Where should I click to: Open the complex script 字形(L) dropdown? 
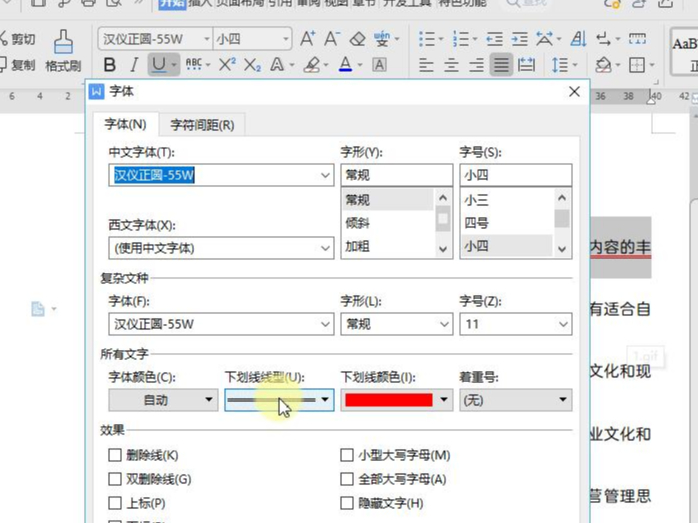(444, 324)
